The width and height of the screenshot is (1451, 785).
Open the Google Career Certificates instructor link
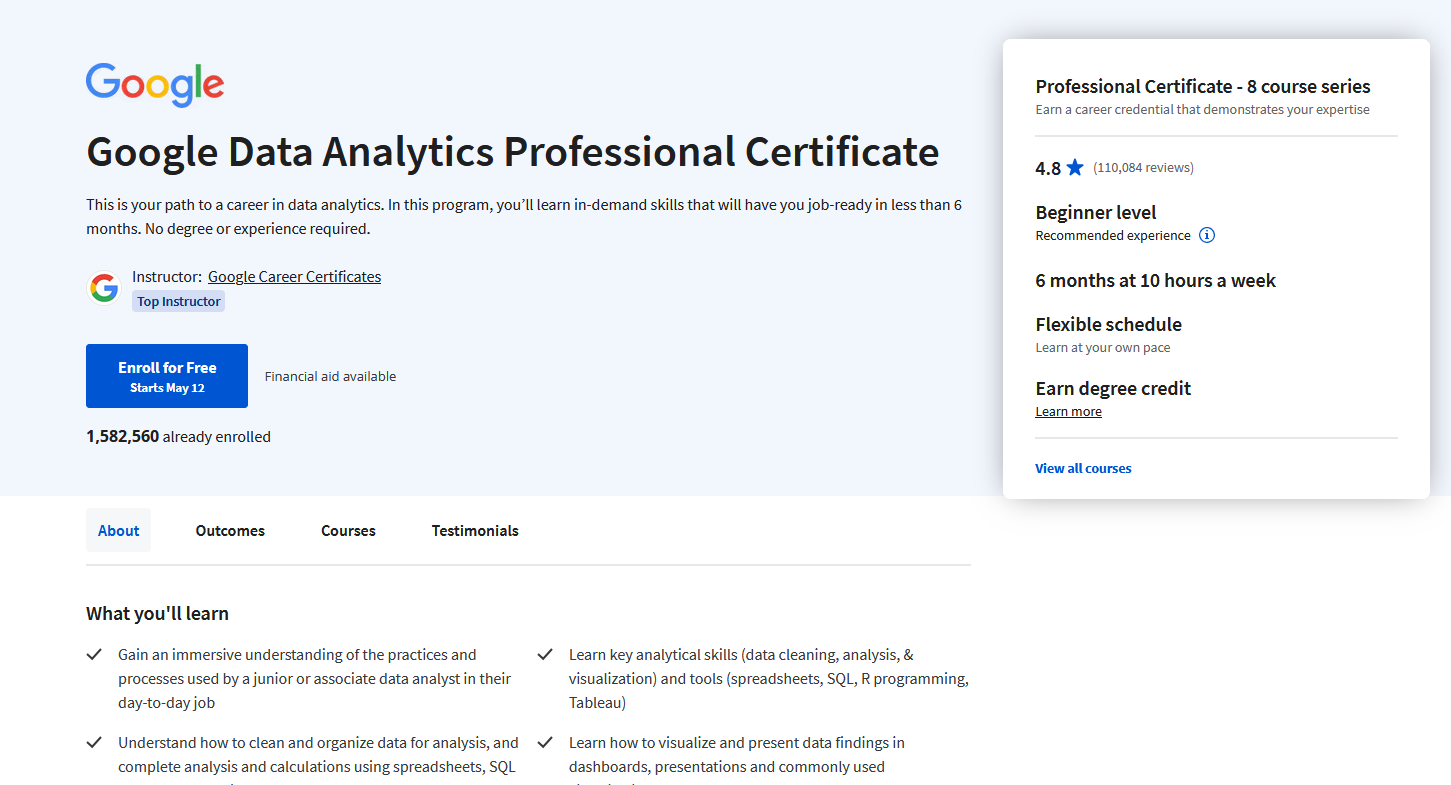coord(294,277)
